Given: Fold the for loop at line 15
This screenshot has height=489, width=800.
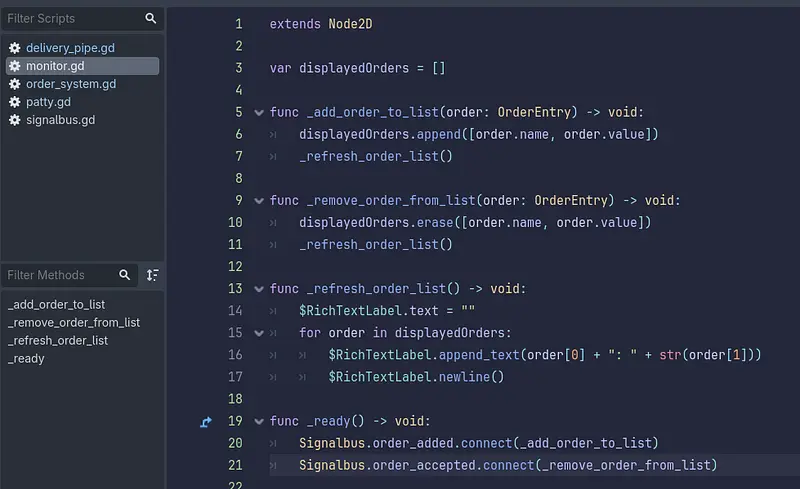Looking at the screenshot, I should click(x=260, y=333).
